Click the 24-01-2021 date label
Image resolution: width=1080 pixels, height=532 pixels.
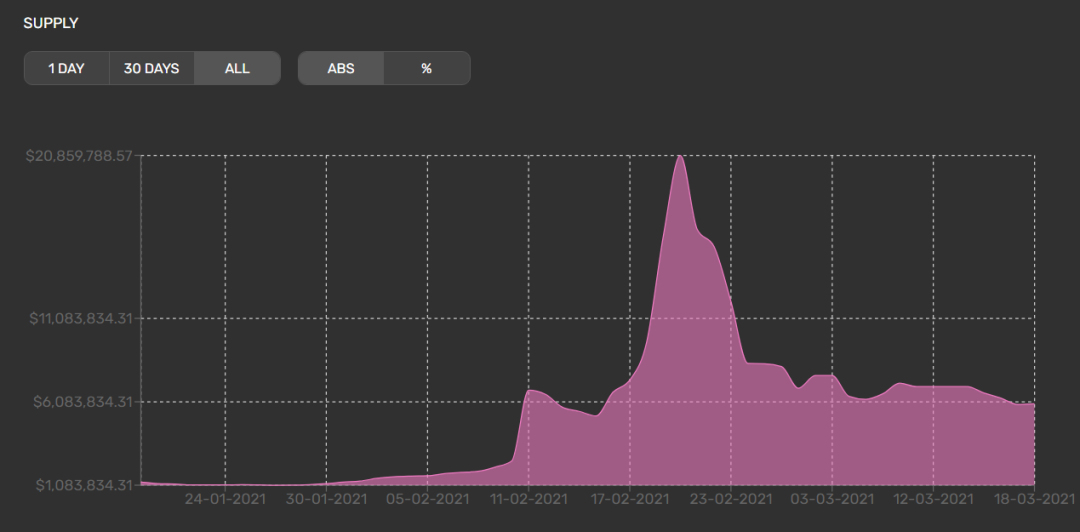225,499
